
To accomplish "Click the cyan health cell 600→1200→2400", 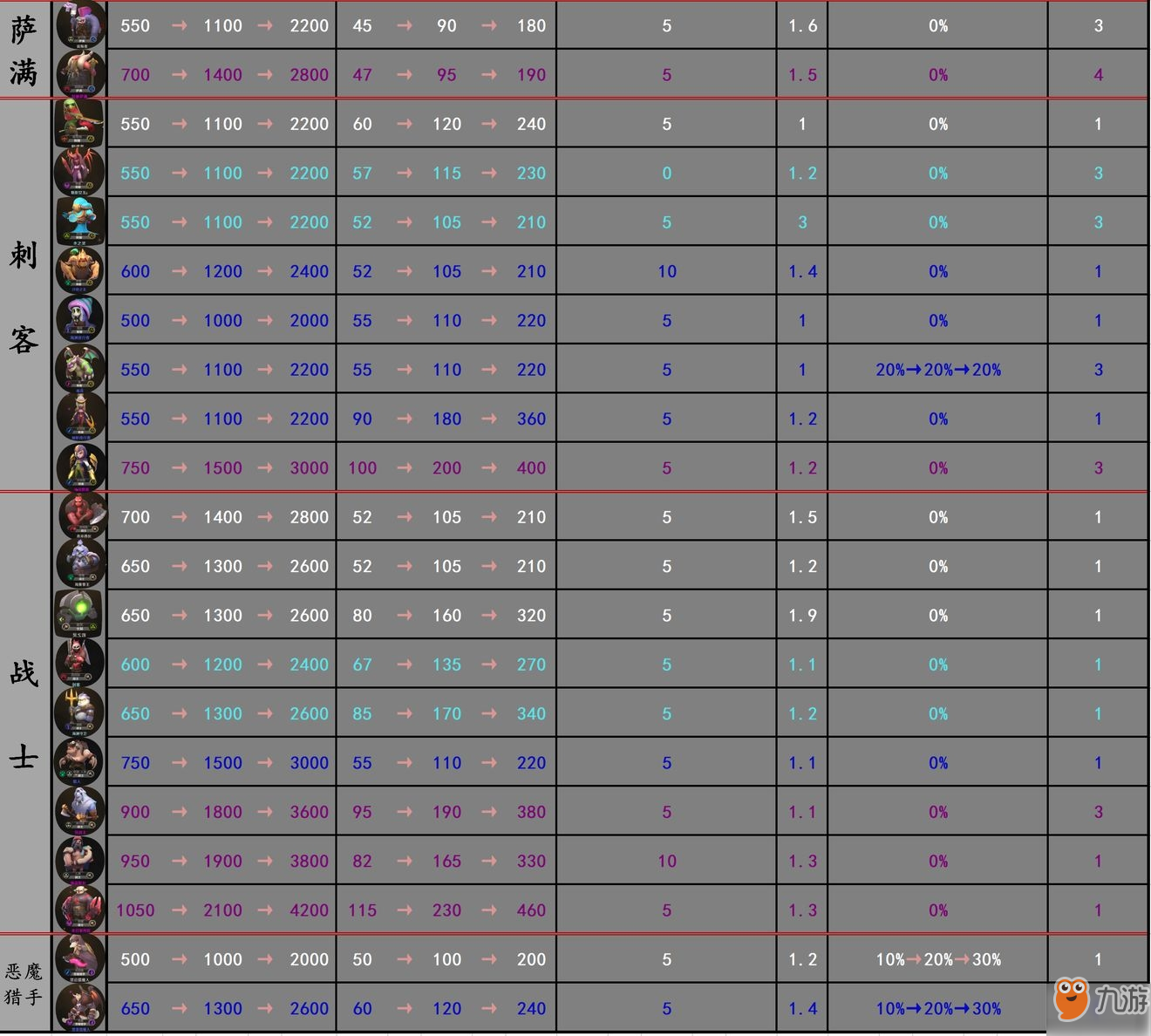I will (x=224, y=665).
